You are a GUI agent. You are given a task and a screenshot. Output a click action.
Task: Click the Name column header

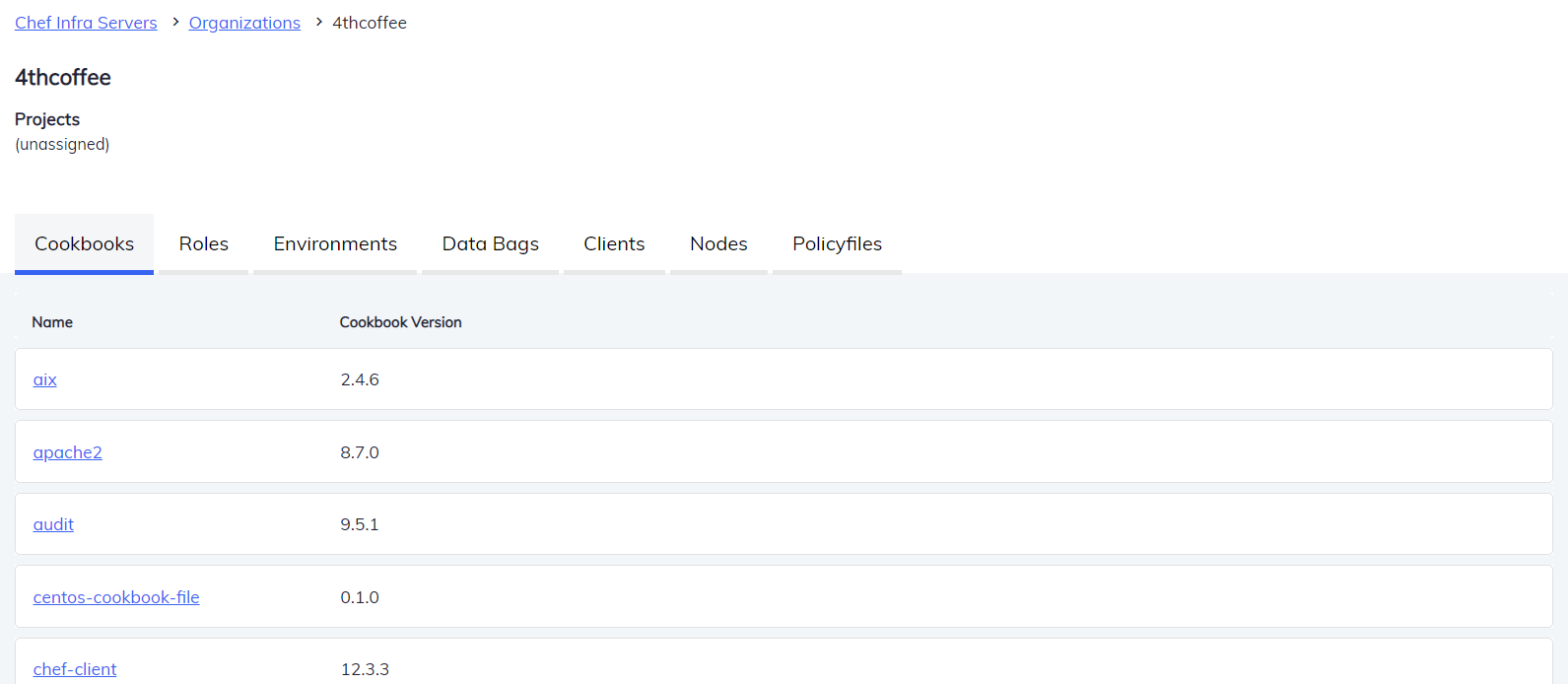[x=52, y=322]
